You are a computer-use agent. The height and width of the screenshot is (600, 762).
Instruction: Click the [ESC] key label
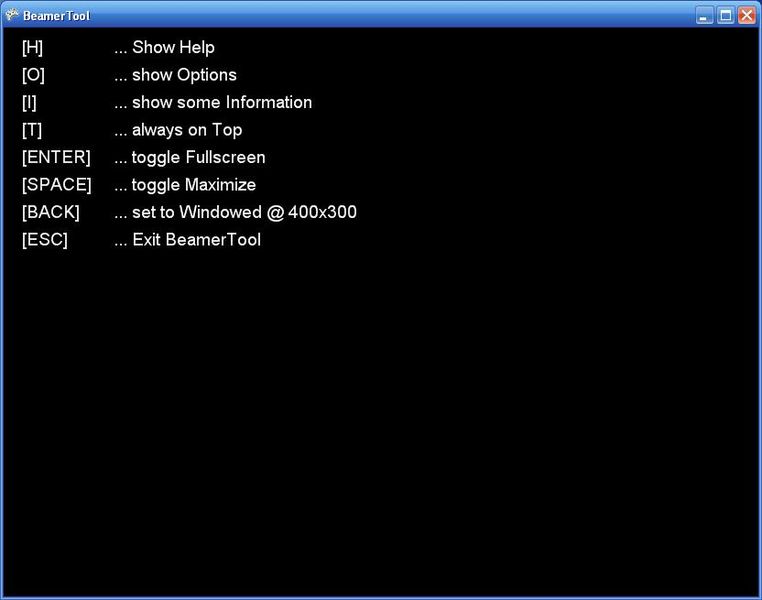coord(44,240)
